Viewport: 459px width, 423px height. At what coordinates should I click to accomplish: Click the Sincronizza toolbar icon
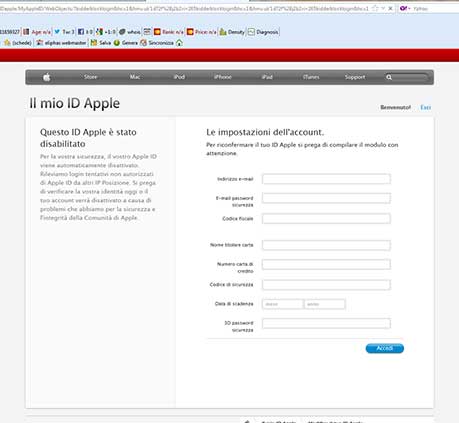pos(143,43)
